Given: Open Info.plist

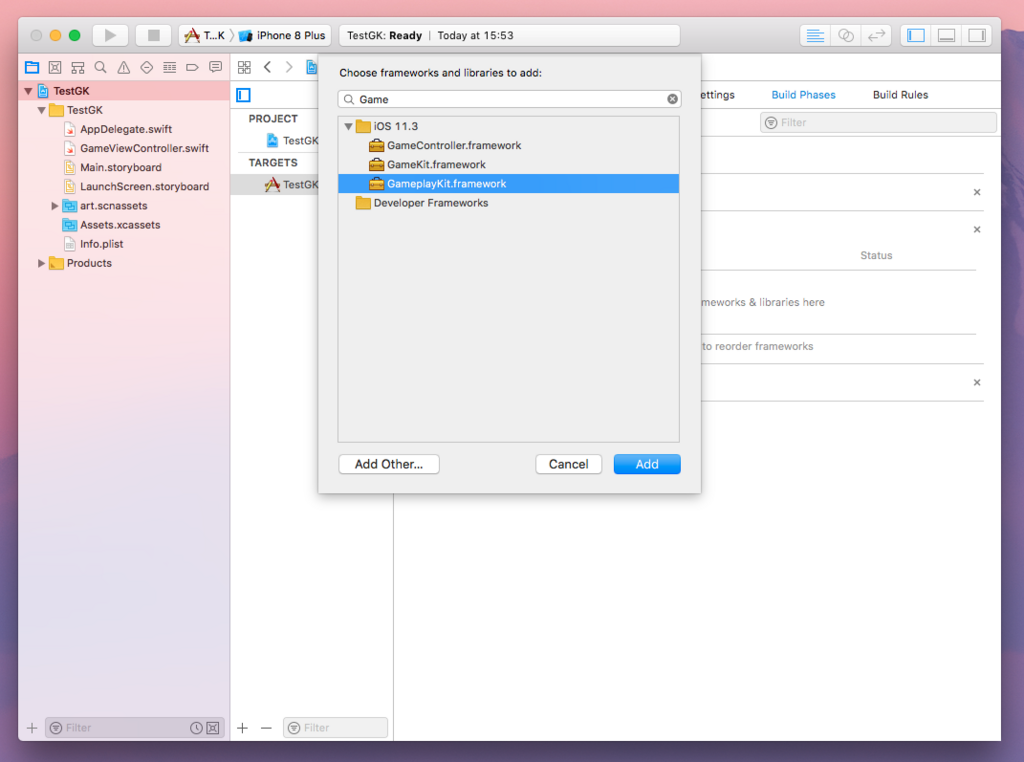Looking at the screenshot, I should coord(101,244).
